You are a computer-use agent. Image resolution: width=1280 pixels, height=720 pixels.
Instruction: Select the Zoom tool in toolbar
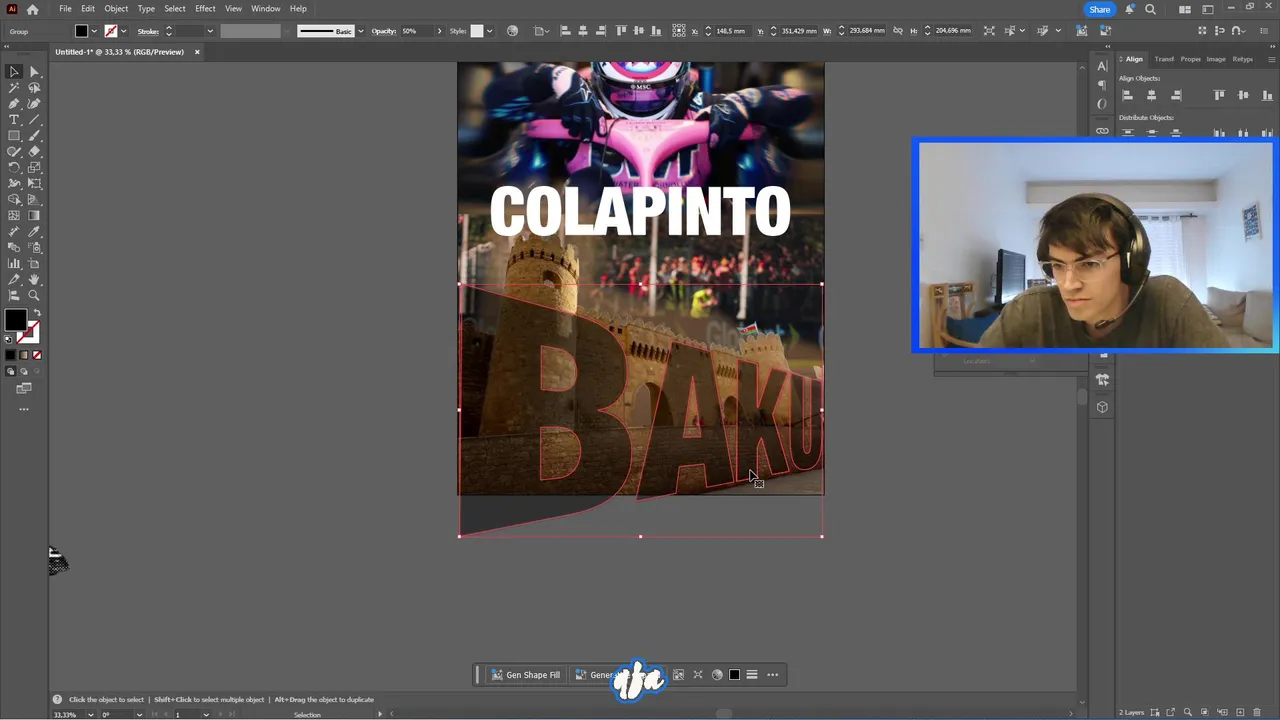click(x=34, y=296)
